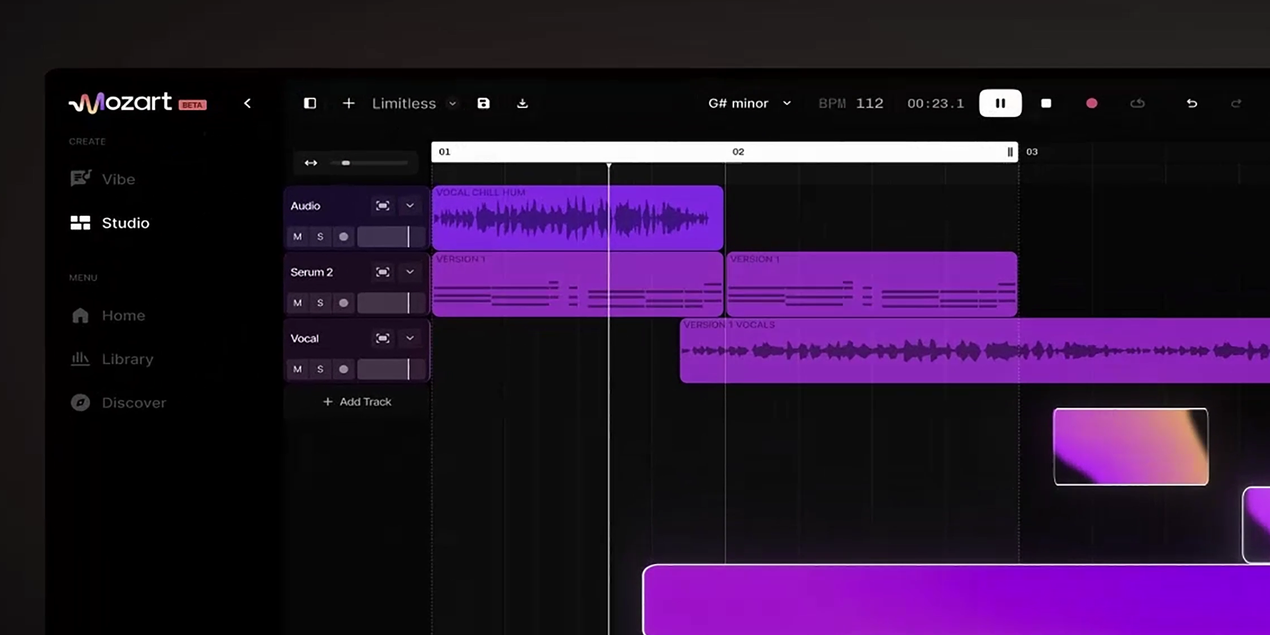The image size is (1270, 635).
Task: Click the BETA badge
Action: tap(192, 105)
